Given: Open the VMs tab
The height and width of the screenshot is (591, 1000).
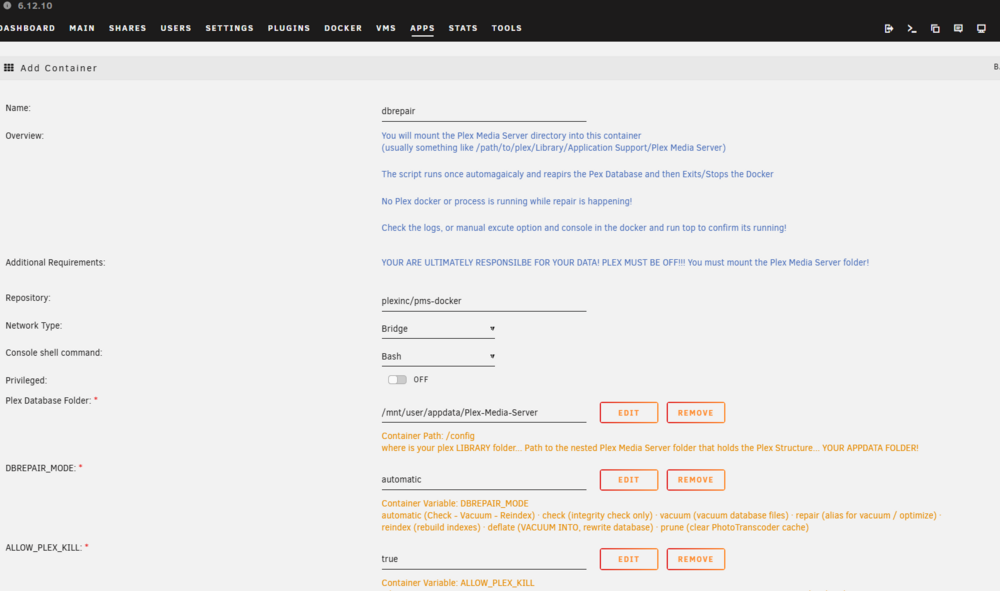Looking at the screenshot, I should (386, 28).
